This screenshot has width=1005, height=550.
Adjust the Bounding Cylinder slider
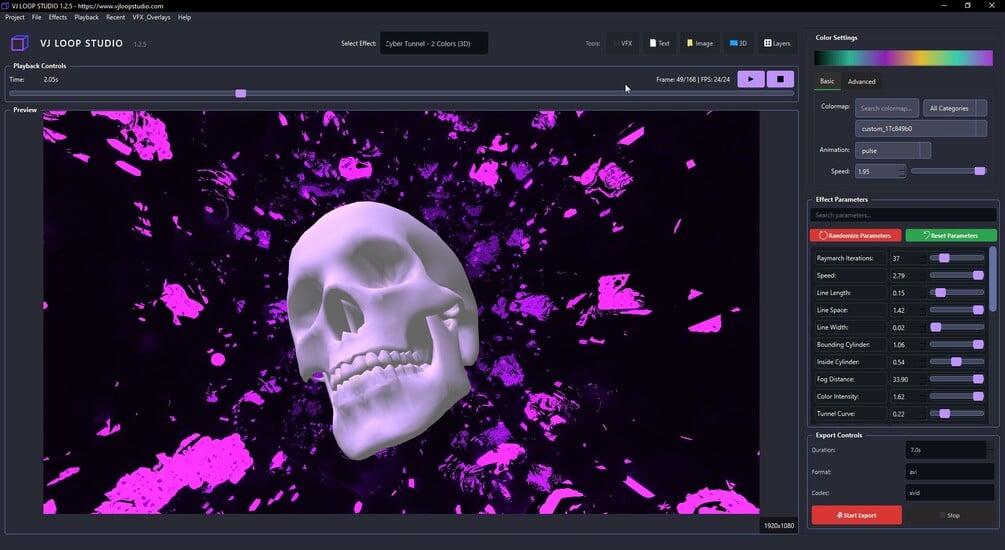[x=956, y=344]
